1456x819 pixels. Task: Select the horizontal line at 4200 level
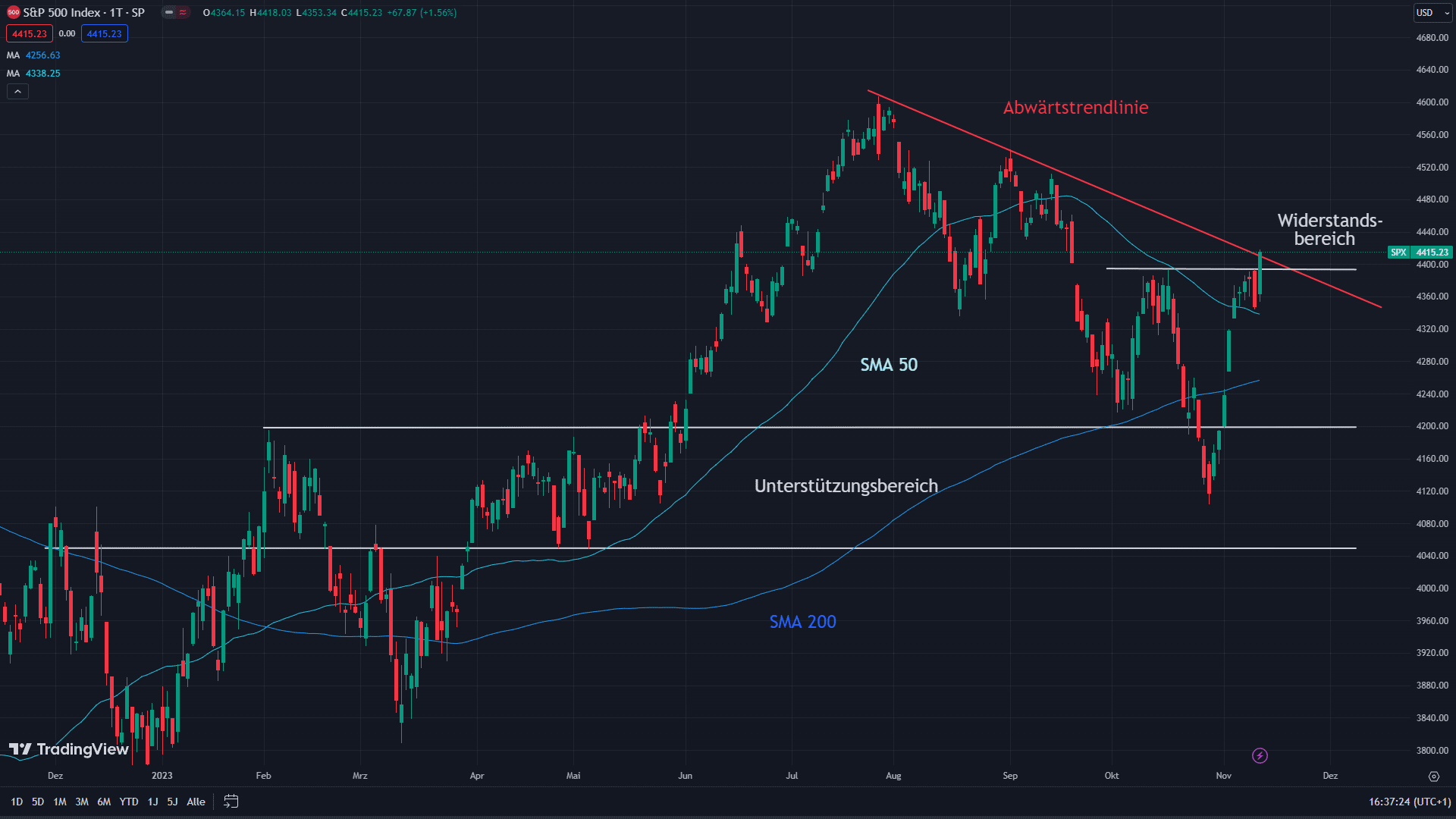coord(810,428)
